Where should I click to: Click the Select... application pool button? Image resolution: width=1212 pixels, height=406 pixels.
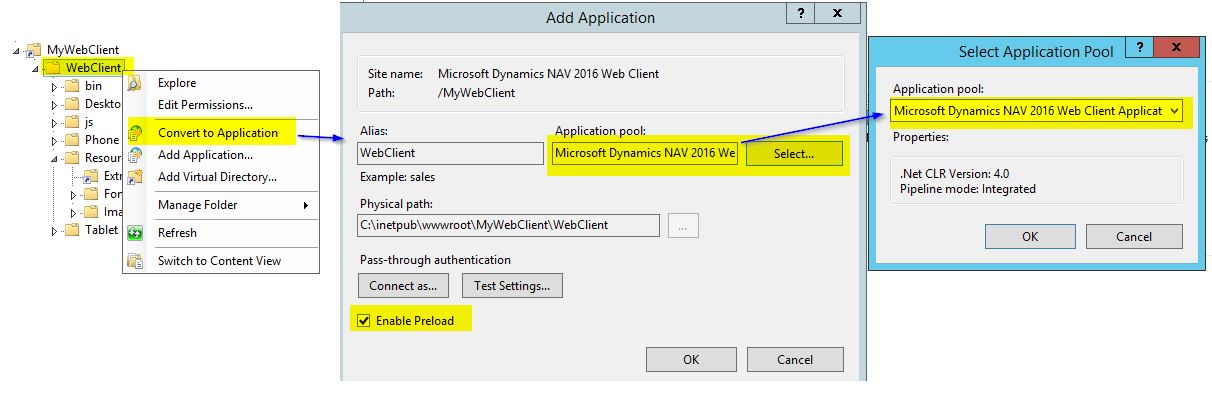(794, 153)
